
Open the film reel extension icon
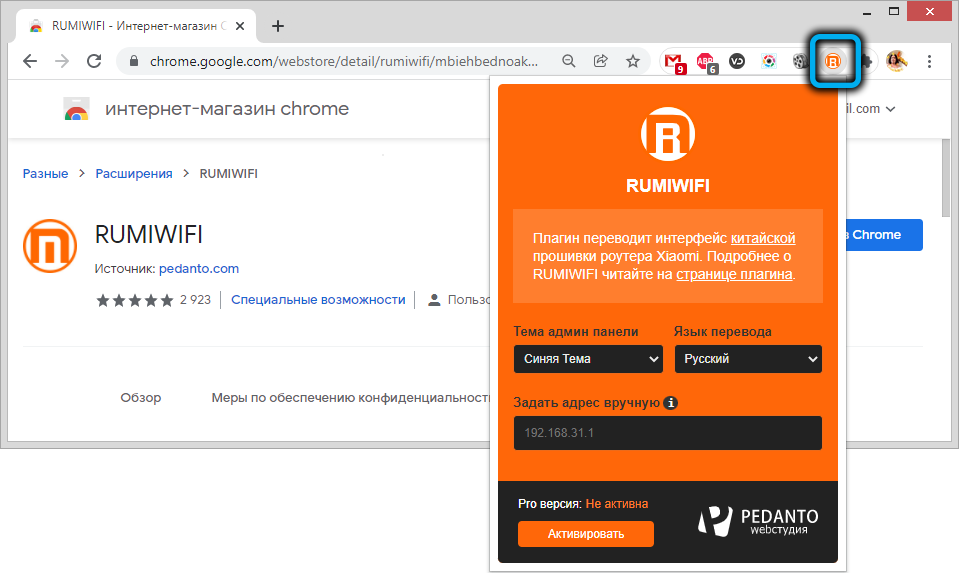800,61
